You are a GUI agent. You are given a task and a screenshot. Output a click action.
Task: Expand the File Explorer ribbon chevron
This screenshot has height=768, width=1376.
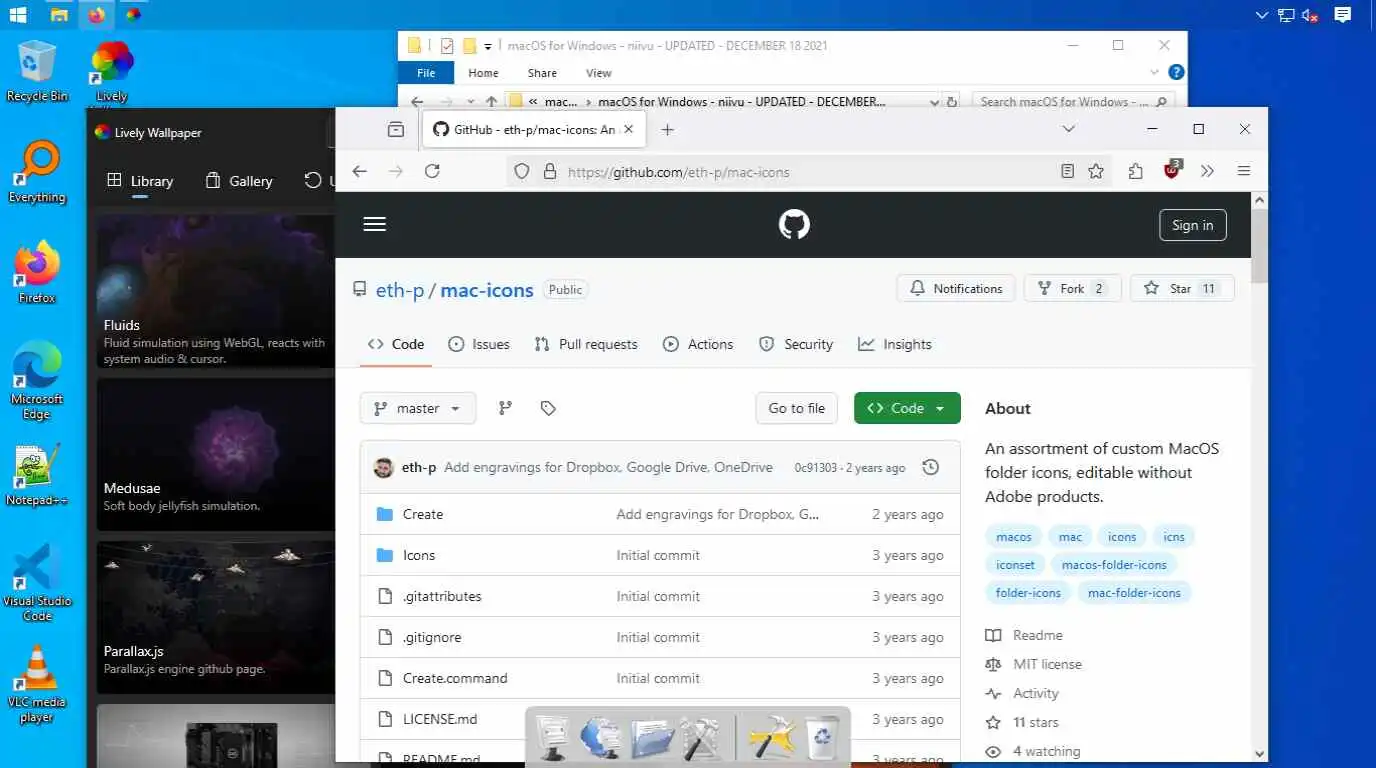click(x=1155, y=72)
